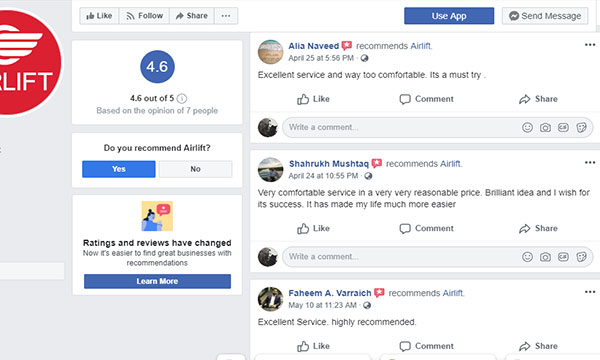Click the Use App button
This screenshot has height=360, width=600.
click(x=449, y=16)
